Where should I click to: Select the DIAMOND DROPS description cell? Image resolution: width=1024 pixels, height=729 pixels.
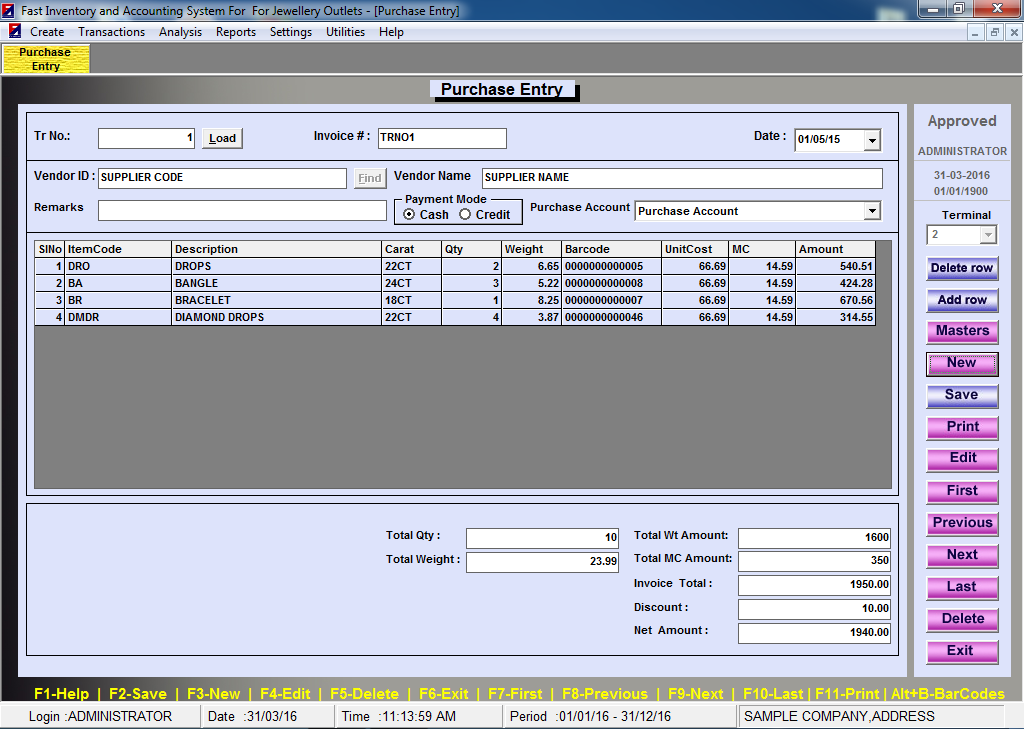(276, 317)
